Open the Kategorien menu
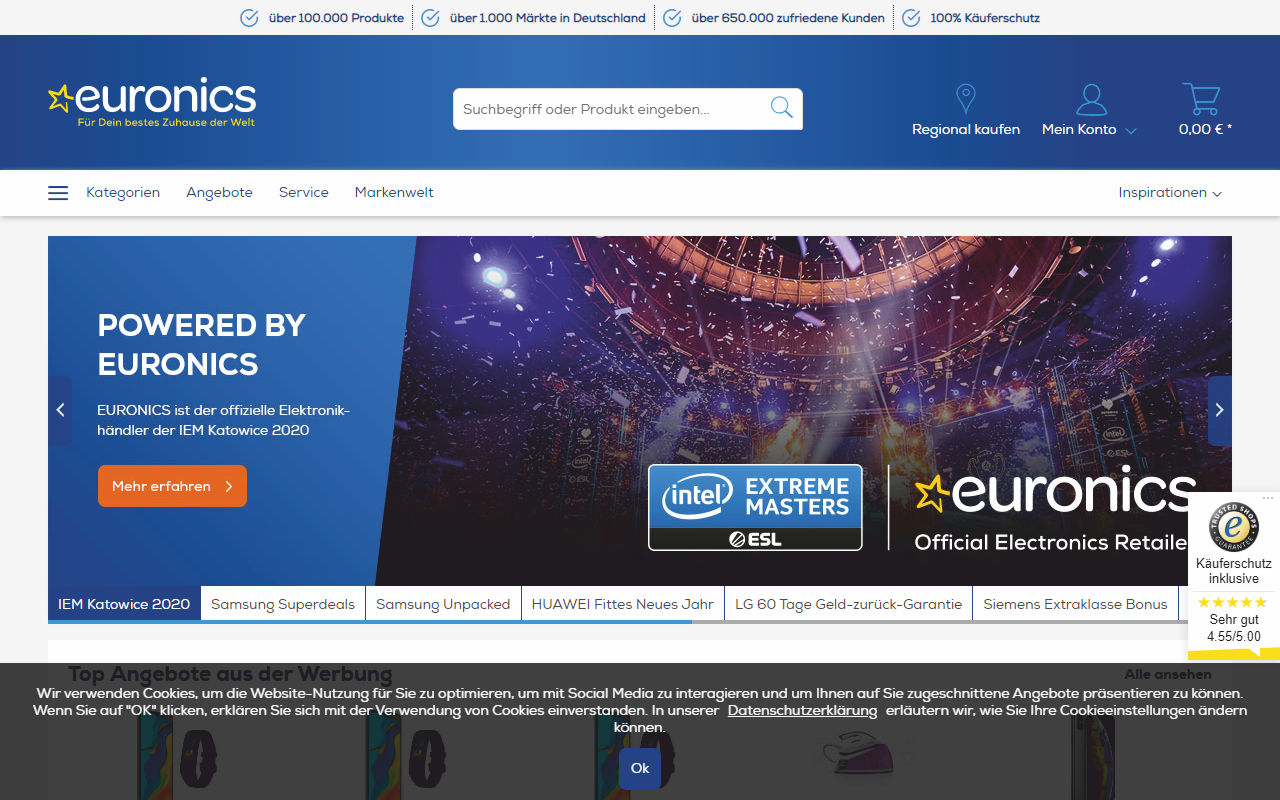The image size is (1280, 800). pos(123,193)
